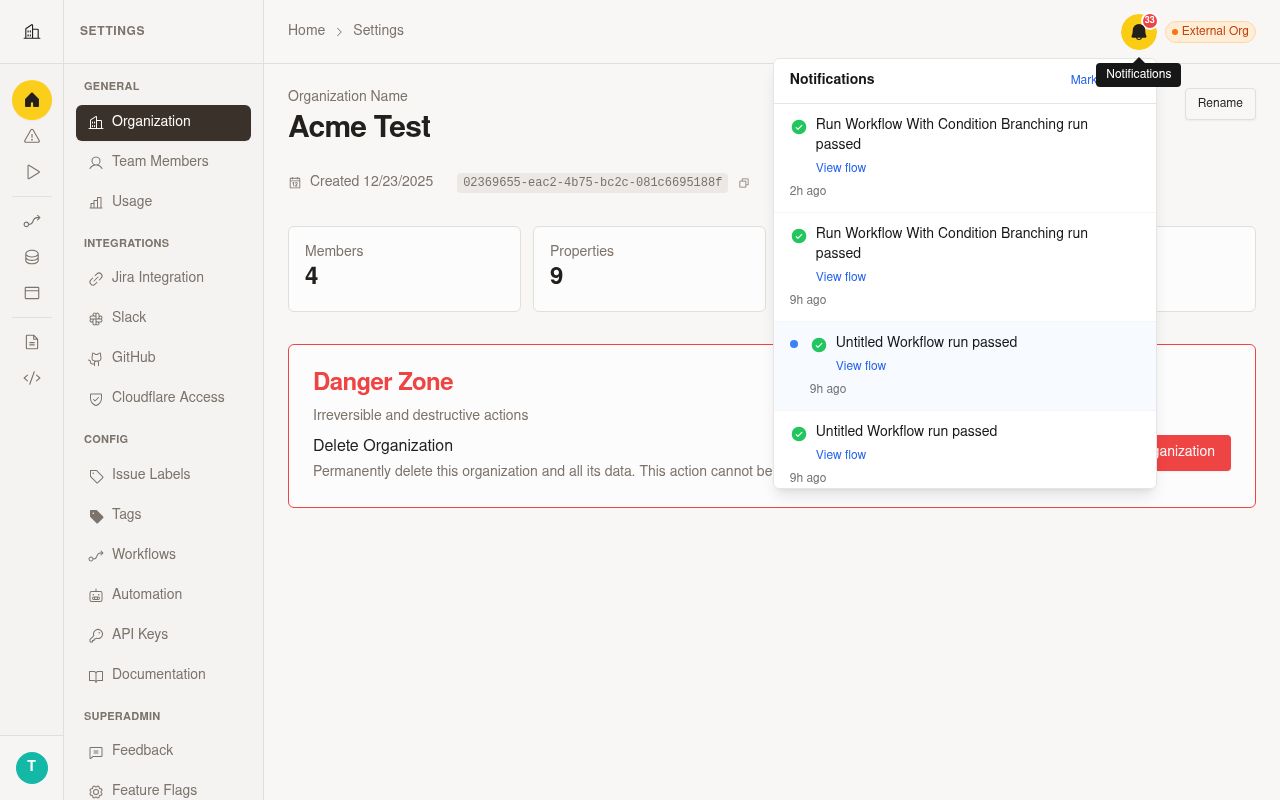This screenshot has width=1280, height=800.
Task: Click the External Org badge
Action: (x=1210, y=32)
